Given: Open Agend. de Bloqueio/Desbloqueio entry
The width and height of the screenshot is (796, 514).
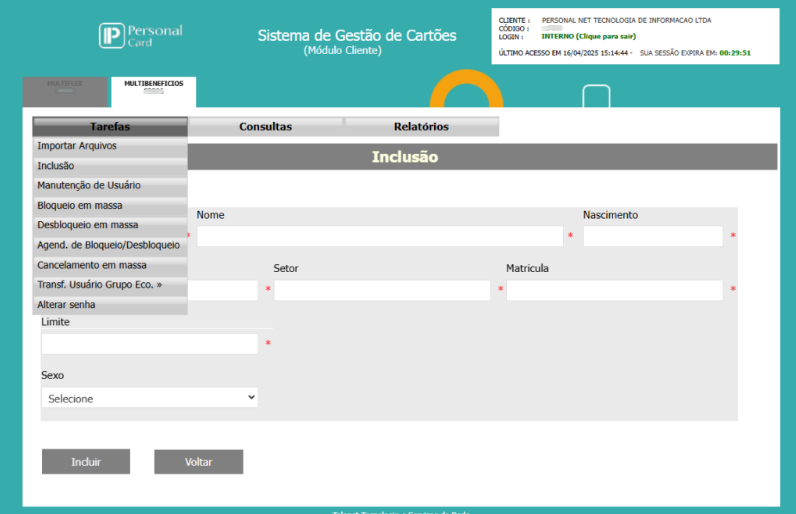Looking at the screenshot, I should coord(110,245).
